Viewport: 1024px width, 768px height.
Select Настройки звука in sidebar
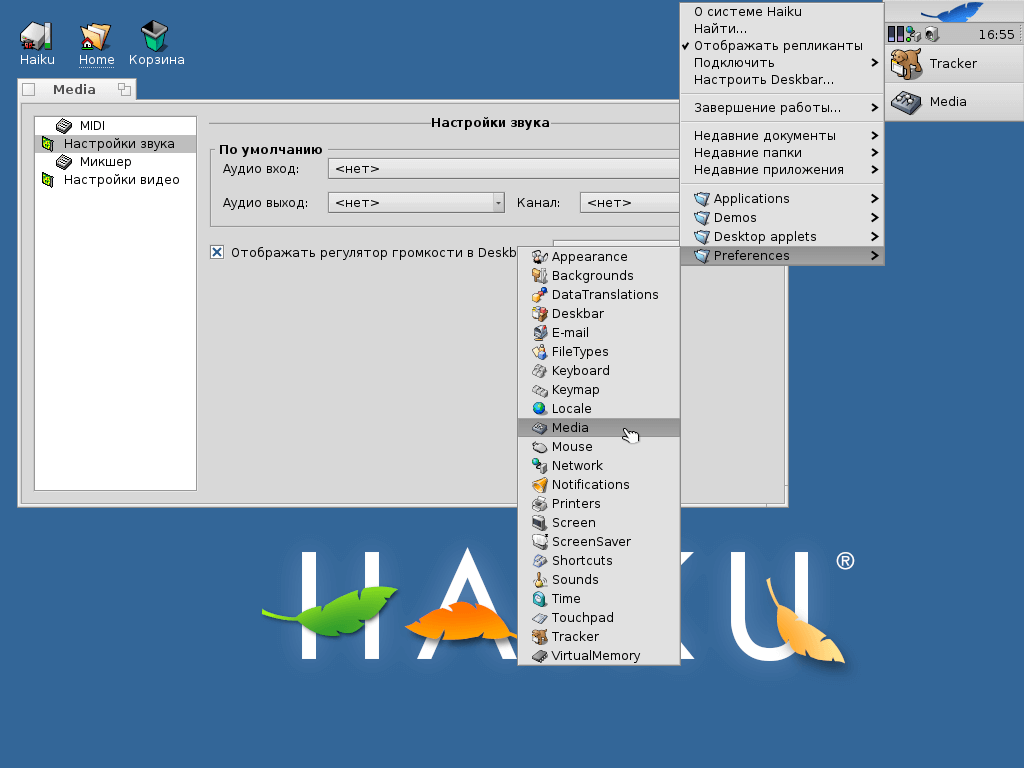(116, 144)
